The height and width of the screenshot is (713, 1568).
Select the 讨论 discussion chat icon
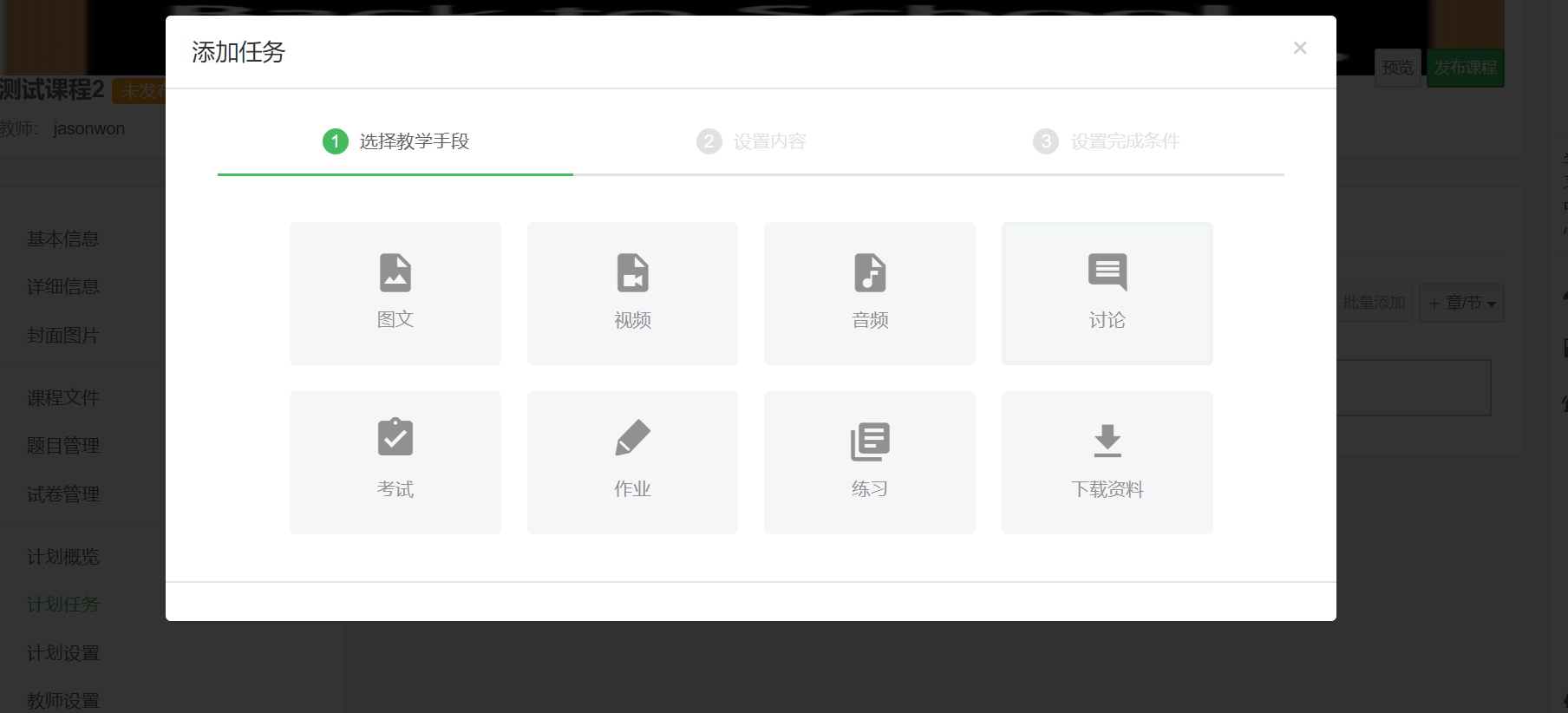1107,272
